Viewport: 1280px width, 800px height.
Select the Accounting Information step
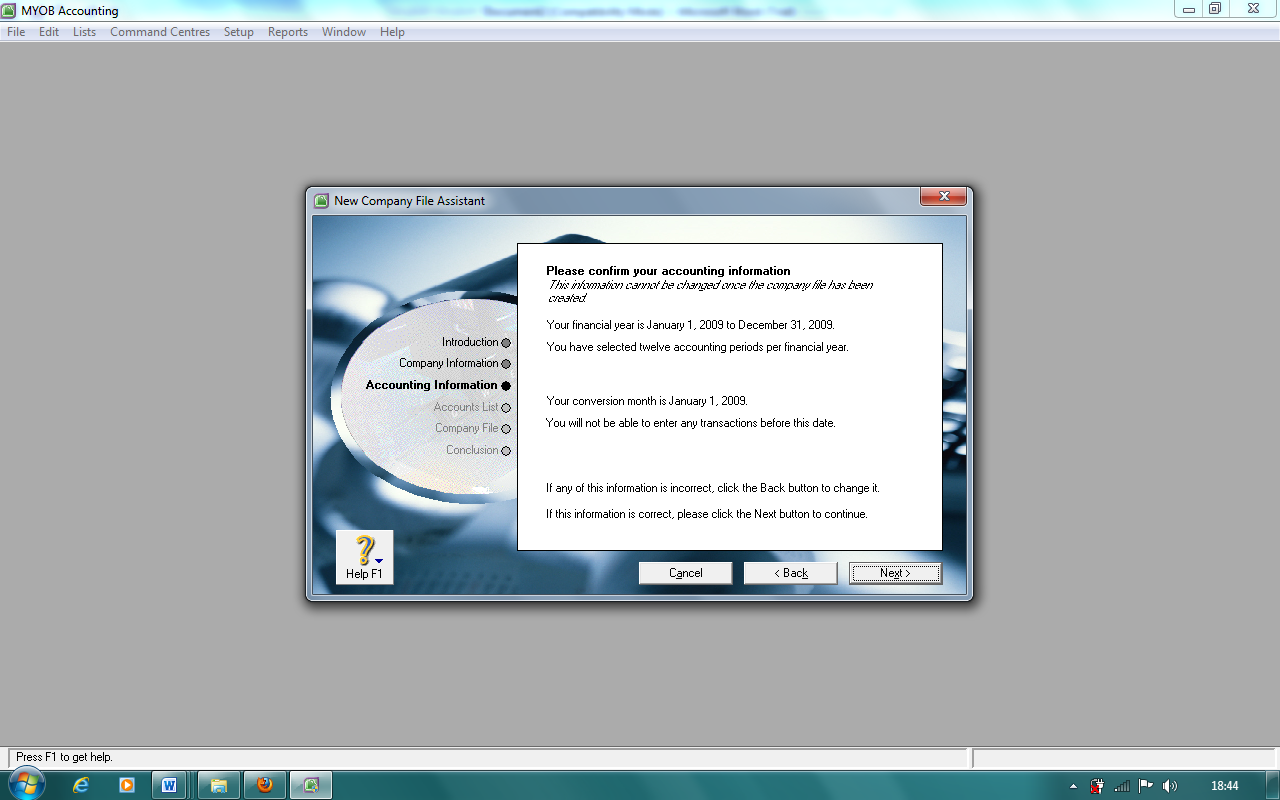[431, 385]
